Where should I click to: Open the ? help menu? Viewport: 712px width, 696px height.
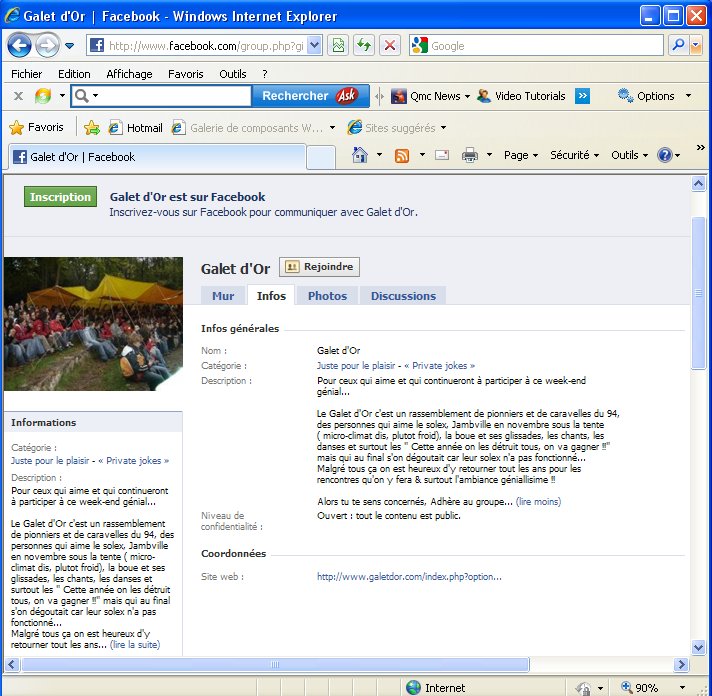coord(265,74)
